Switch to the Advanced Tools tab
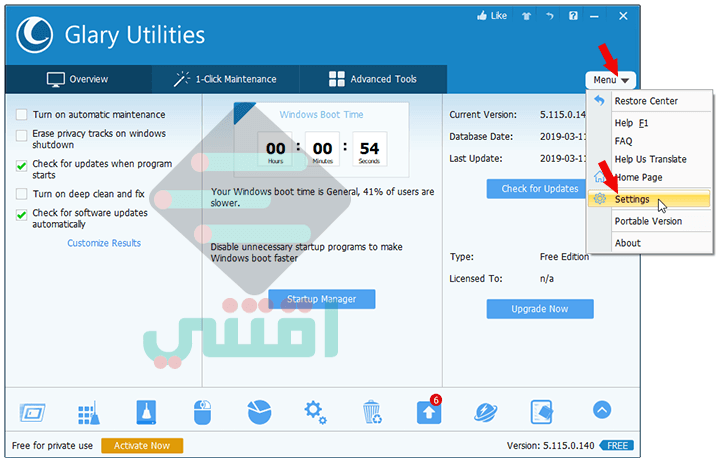This screenshot has height=458, width=720. point(373,79)
